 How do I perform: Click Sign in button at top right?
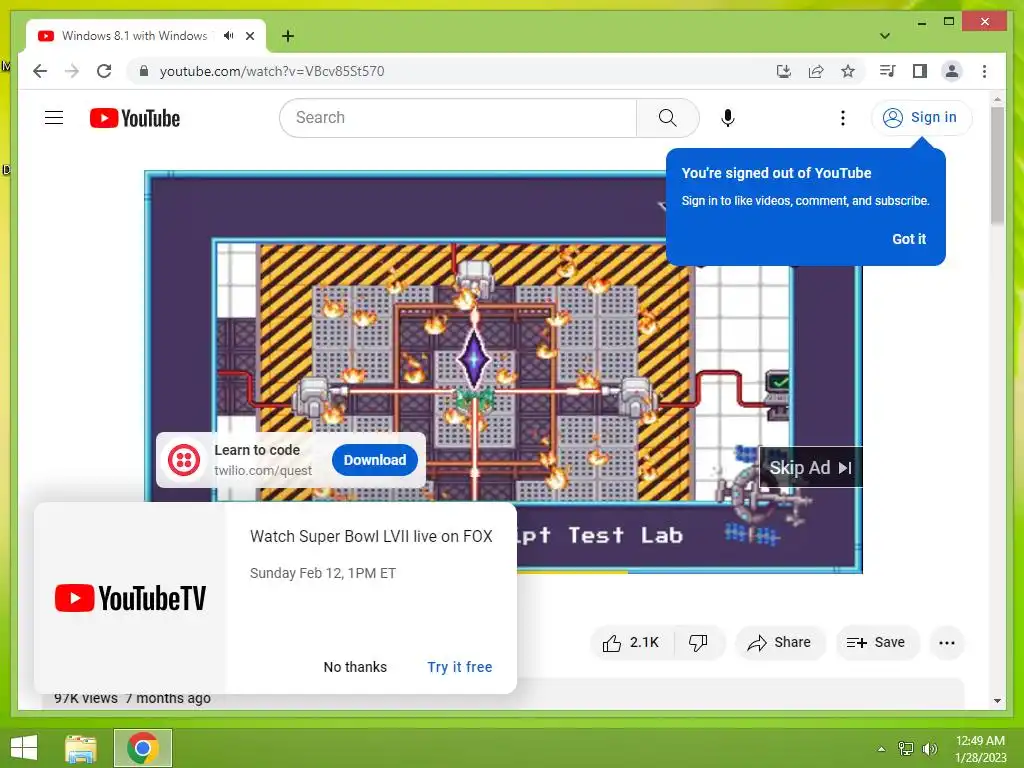point(921,118)
